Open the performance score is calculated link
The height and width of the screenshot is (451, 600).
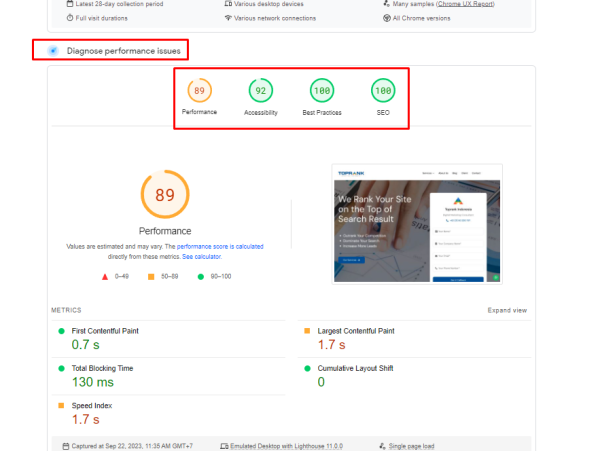click(x=220, y=246)
